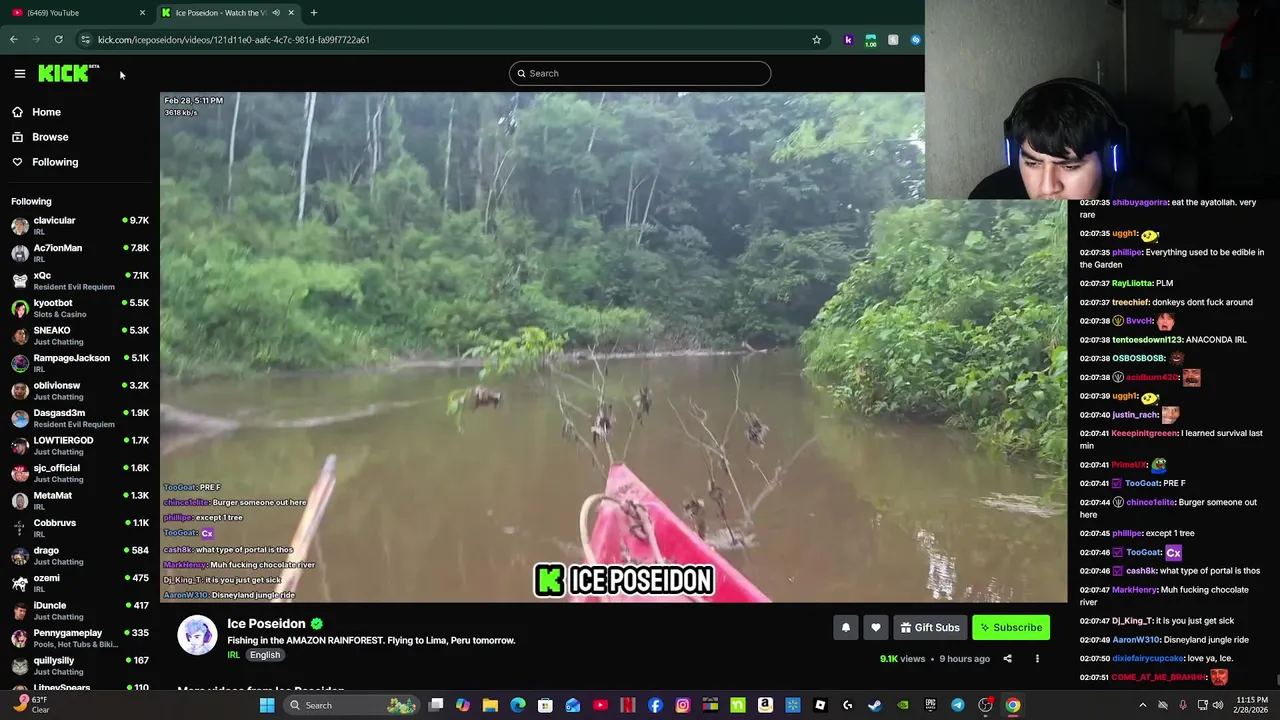Open Netflix from the taskbar
The height and width of the screenshot is (720, 1280).
coord(627,705)
